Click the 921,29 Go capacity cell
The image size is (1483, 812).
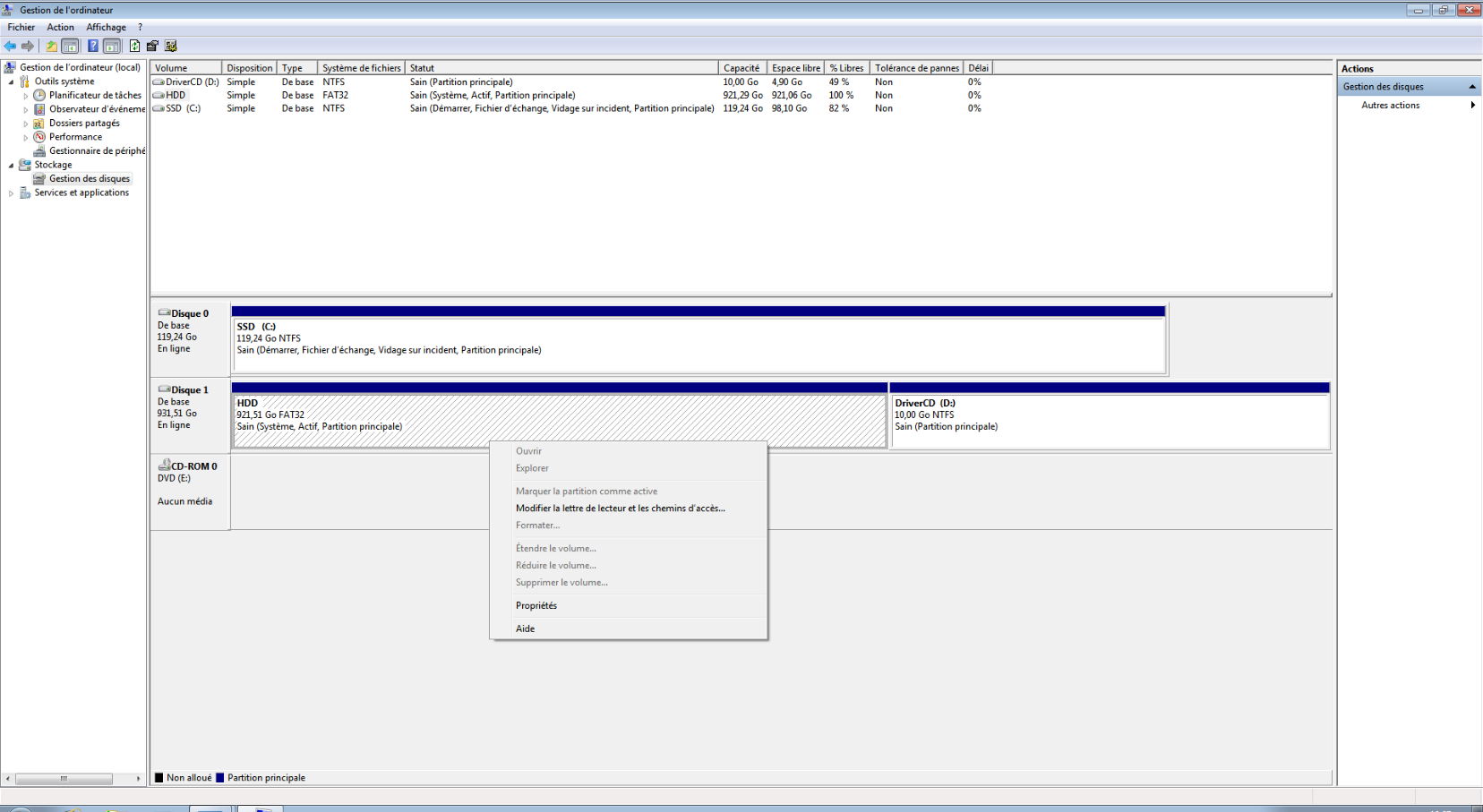pyautogui.click(x=742, y=95)
